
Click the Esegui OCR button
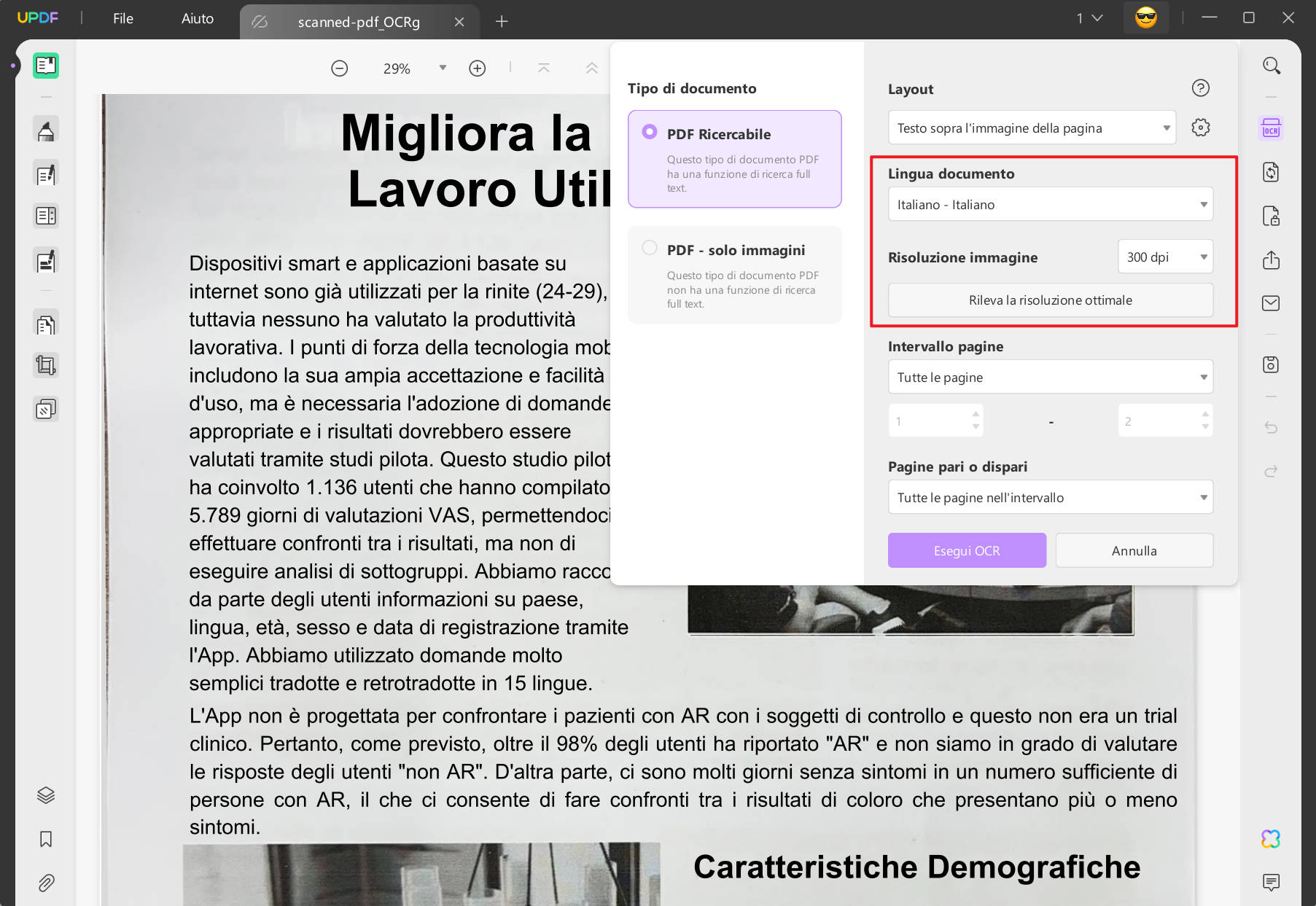(x=967, y=550)
